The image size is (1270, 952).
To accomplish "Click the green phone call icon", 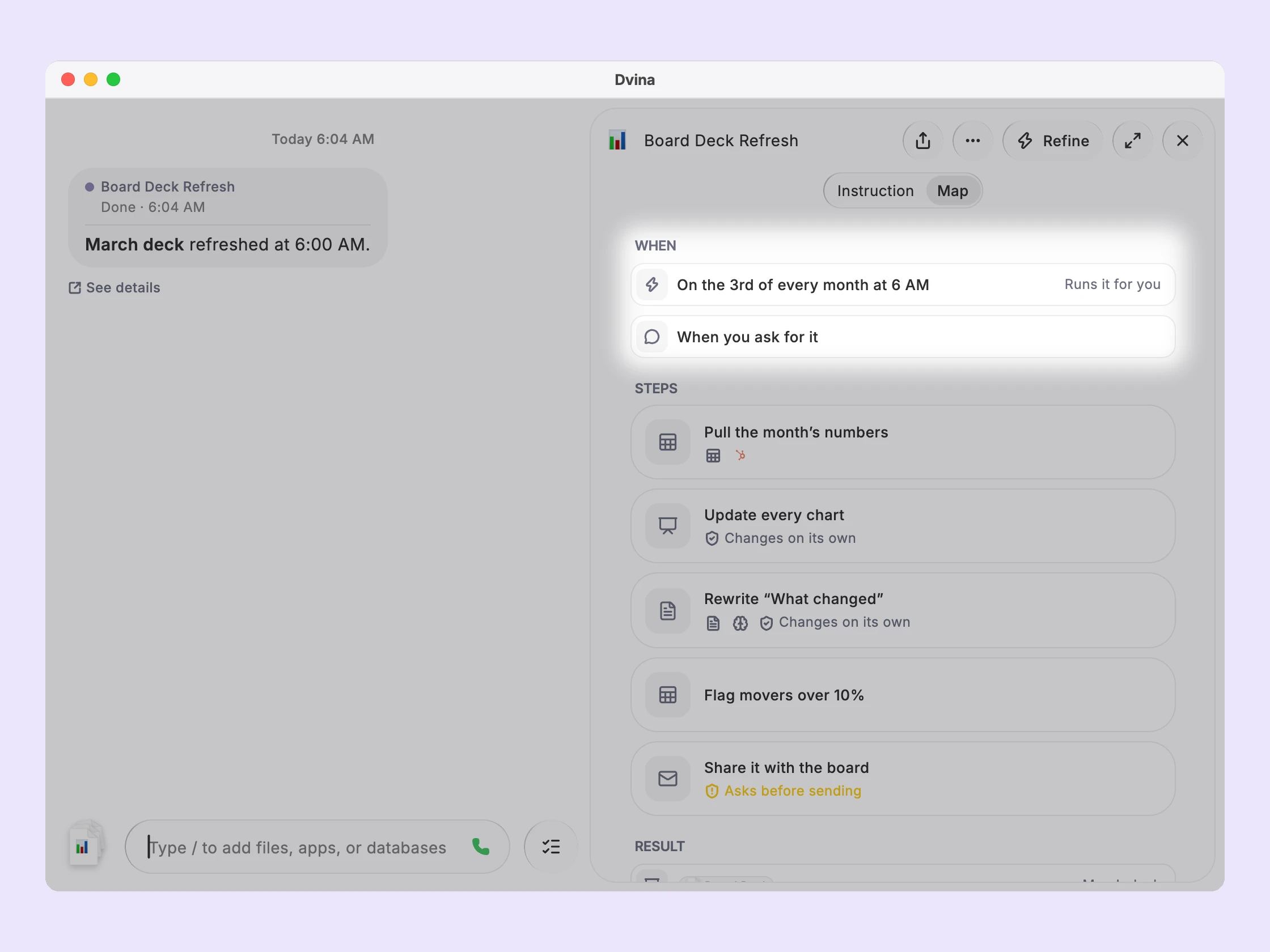I will (x=481, y=847).
